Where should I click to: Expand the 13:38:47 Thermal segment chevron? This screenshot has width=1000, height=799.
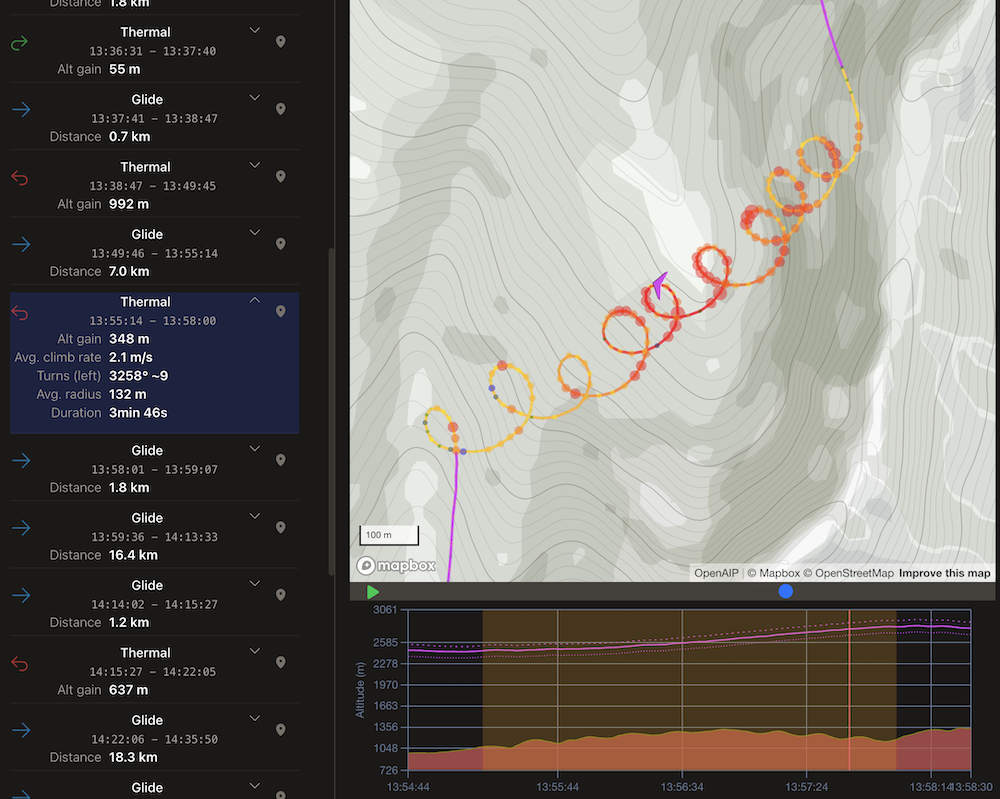[255, 165]
